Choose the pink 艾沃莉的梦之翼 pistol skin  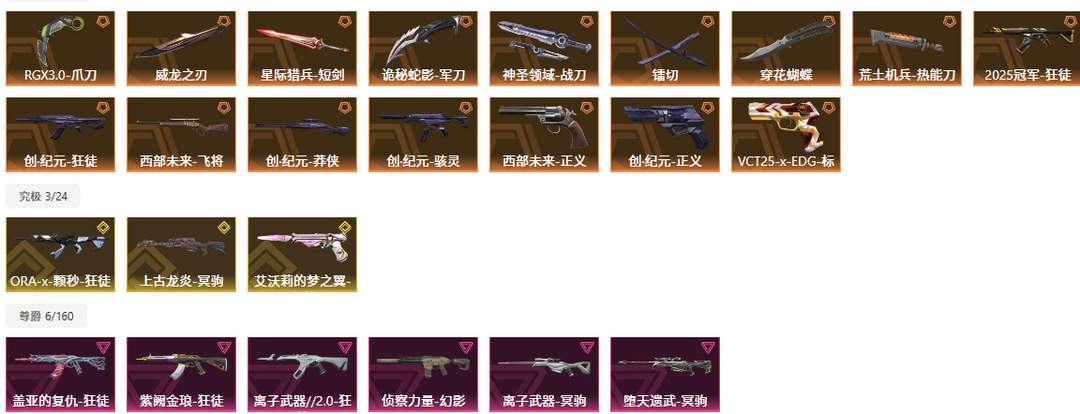(302, 255)
